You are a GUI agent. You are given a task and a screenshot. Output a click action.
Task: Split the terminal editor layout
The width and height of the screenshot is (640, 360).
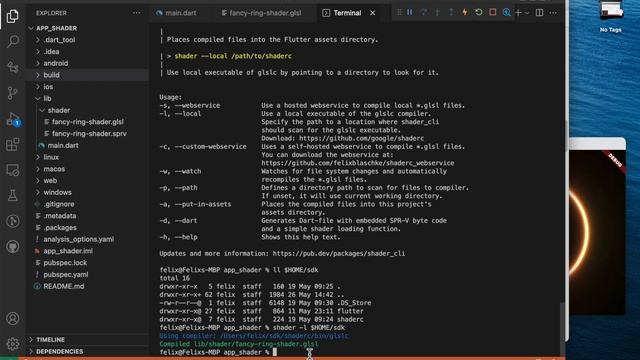pyautogui.click(x=540, y=13)
